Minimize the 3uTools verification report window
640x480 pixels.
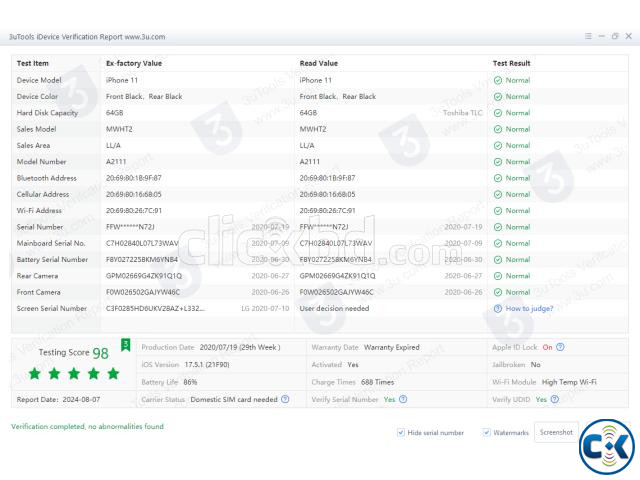click(602, 36)
